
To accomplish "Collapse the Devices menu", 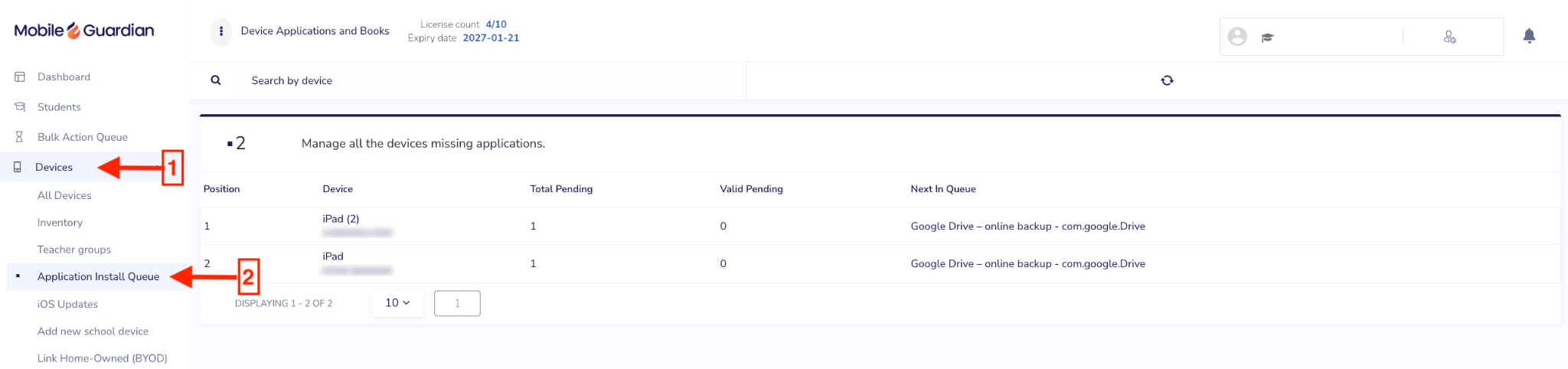I will point(54,167).
